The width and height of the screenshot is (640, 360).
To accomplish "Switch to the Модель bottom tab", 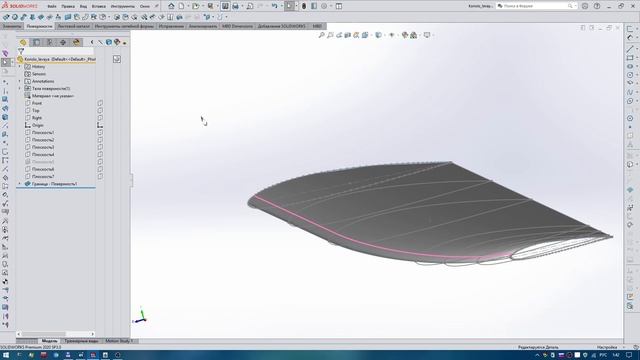I will [50, 341].
